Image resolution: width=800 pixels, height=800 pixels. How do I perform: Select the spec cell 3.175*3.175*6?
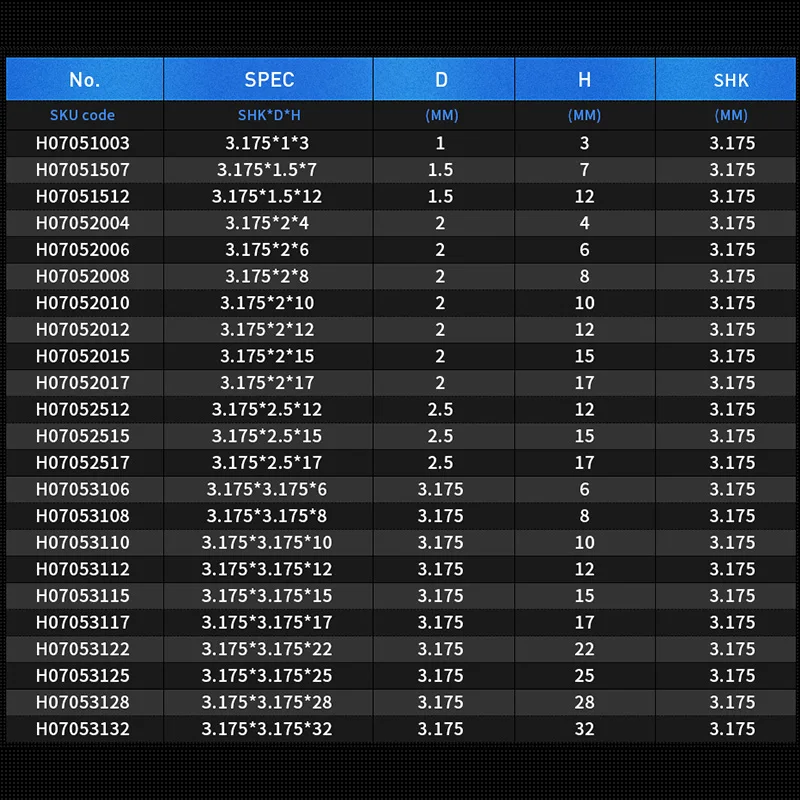(267, 489)
